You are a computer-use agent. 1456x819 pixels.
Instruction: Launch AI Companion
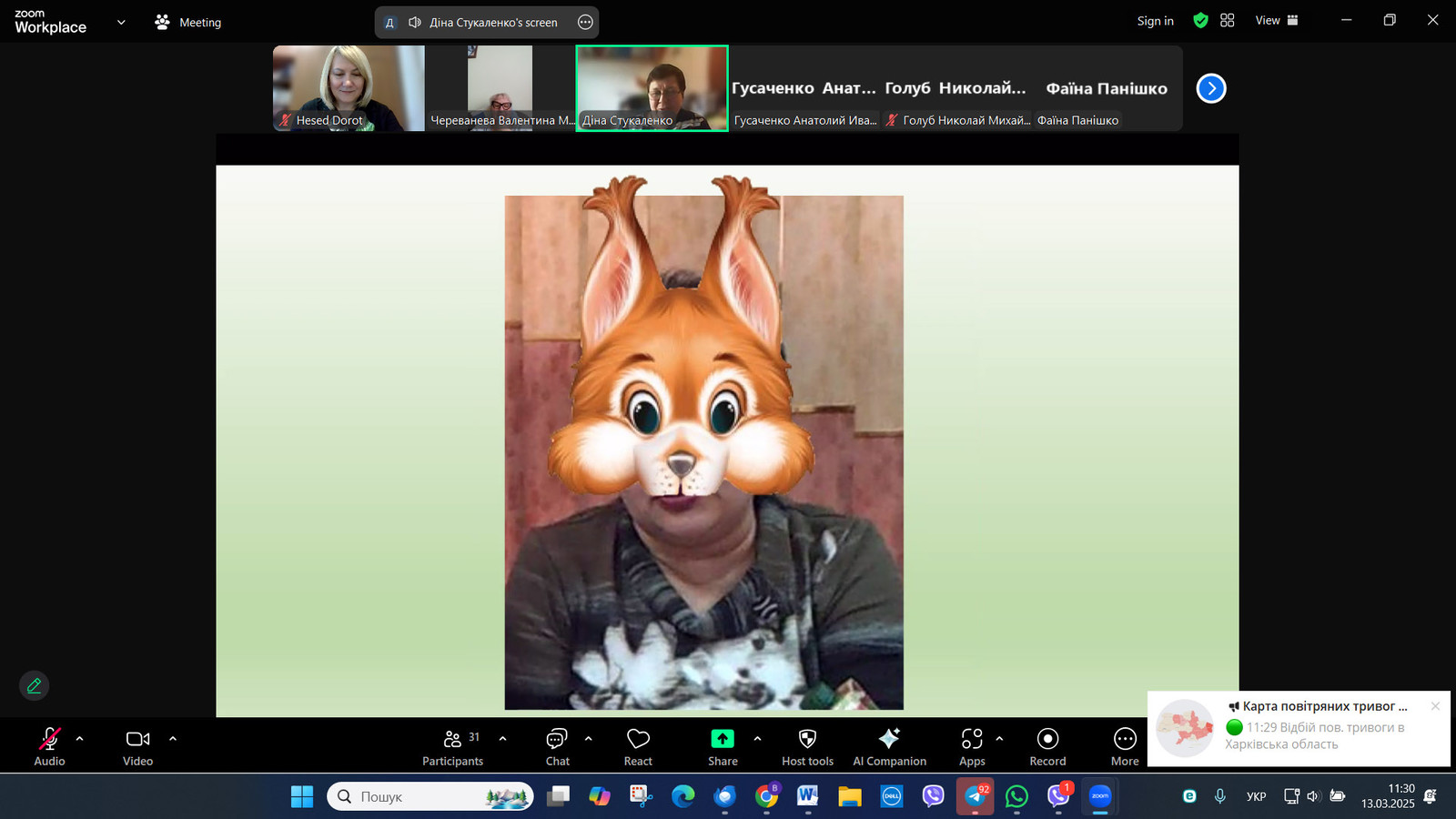[x=889, y=747]
